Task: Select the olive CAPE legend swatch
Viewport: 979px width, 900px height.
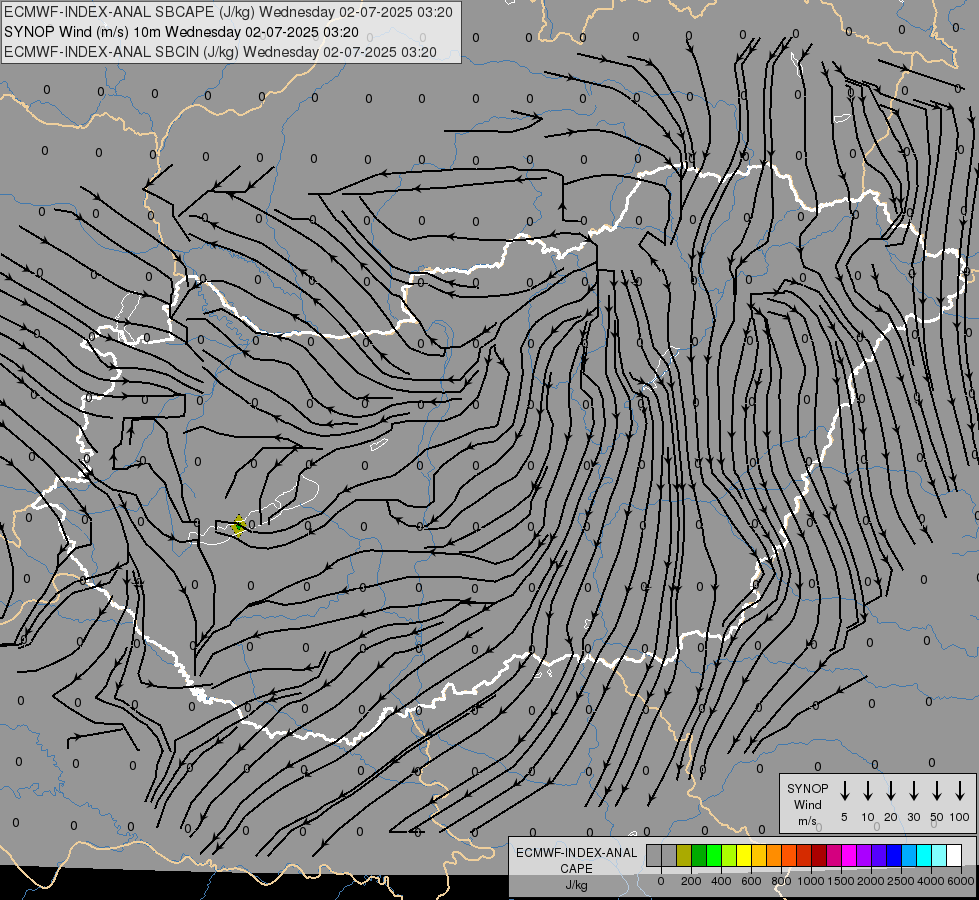Action: pyautogui.click(x=684, y=855)
